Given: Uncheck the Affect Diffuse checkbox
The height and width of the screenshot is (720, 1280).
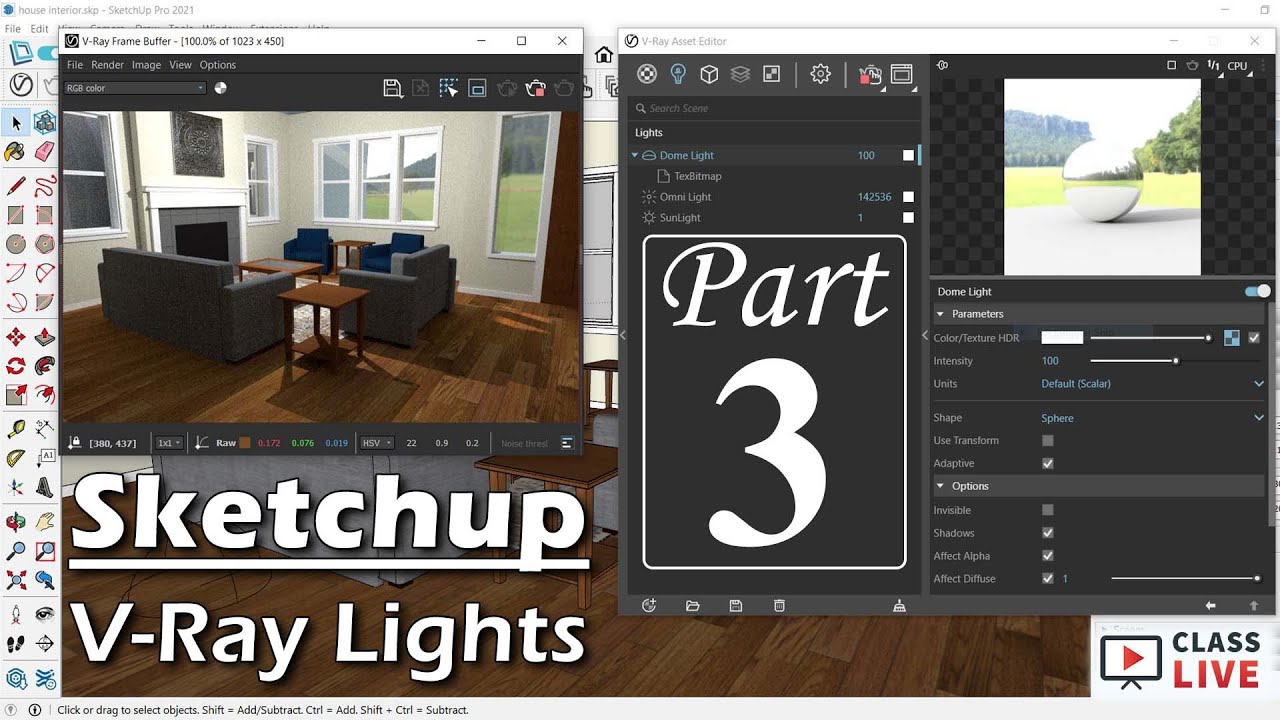Looking at the screenshot, I should tap(1048, 578).
